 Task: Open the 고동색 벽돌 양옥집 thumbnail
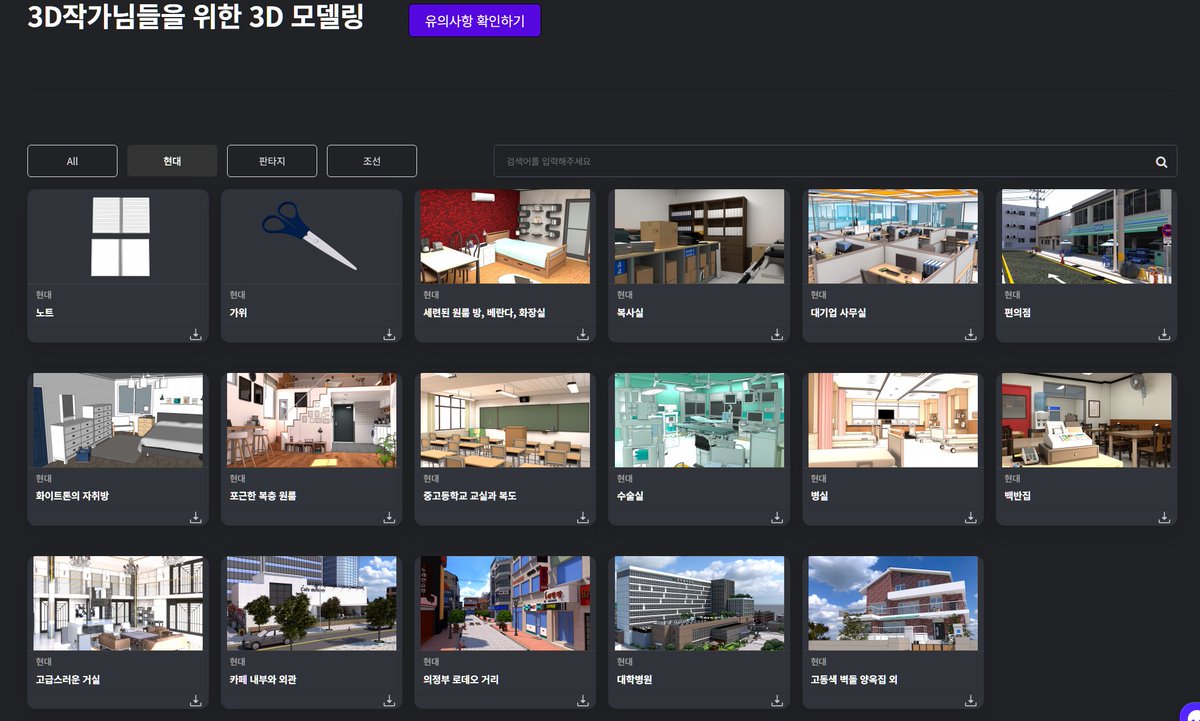coord(893,604)
